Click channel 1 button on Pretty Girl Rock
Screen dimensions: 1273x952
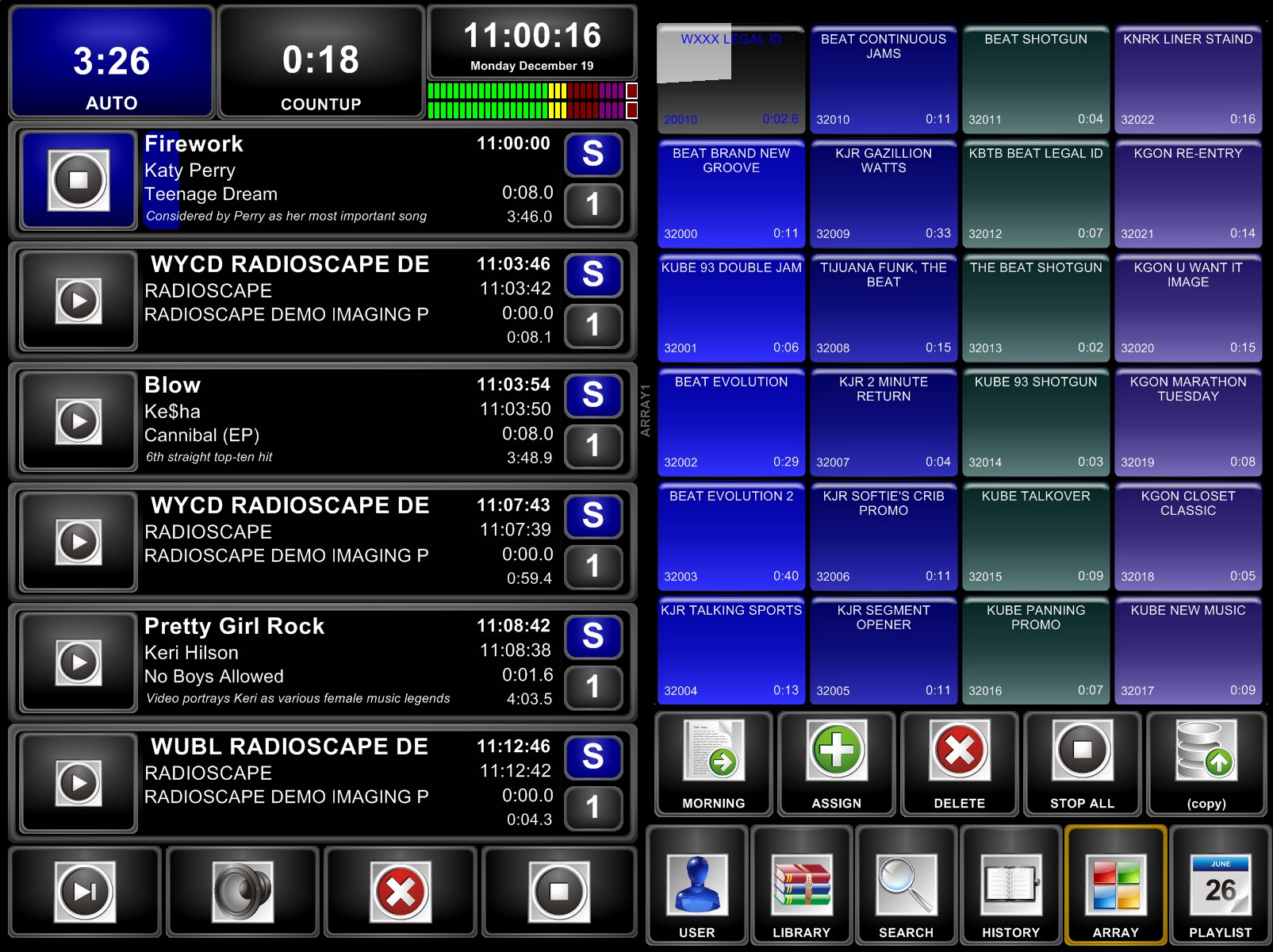point(593,687)
